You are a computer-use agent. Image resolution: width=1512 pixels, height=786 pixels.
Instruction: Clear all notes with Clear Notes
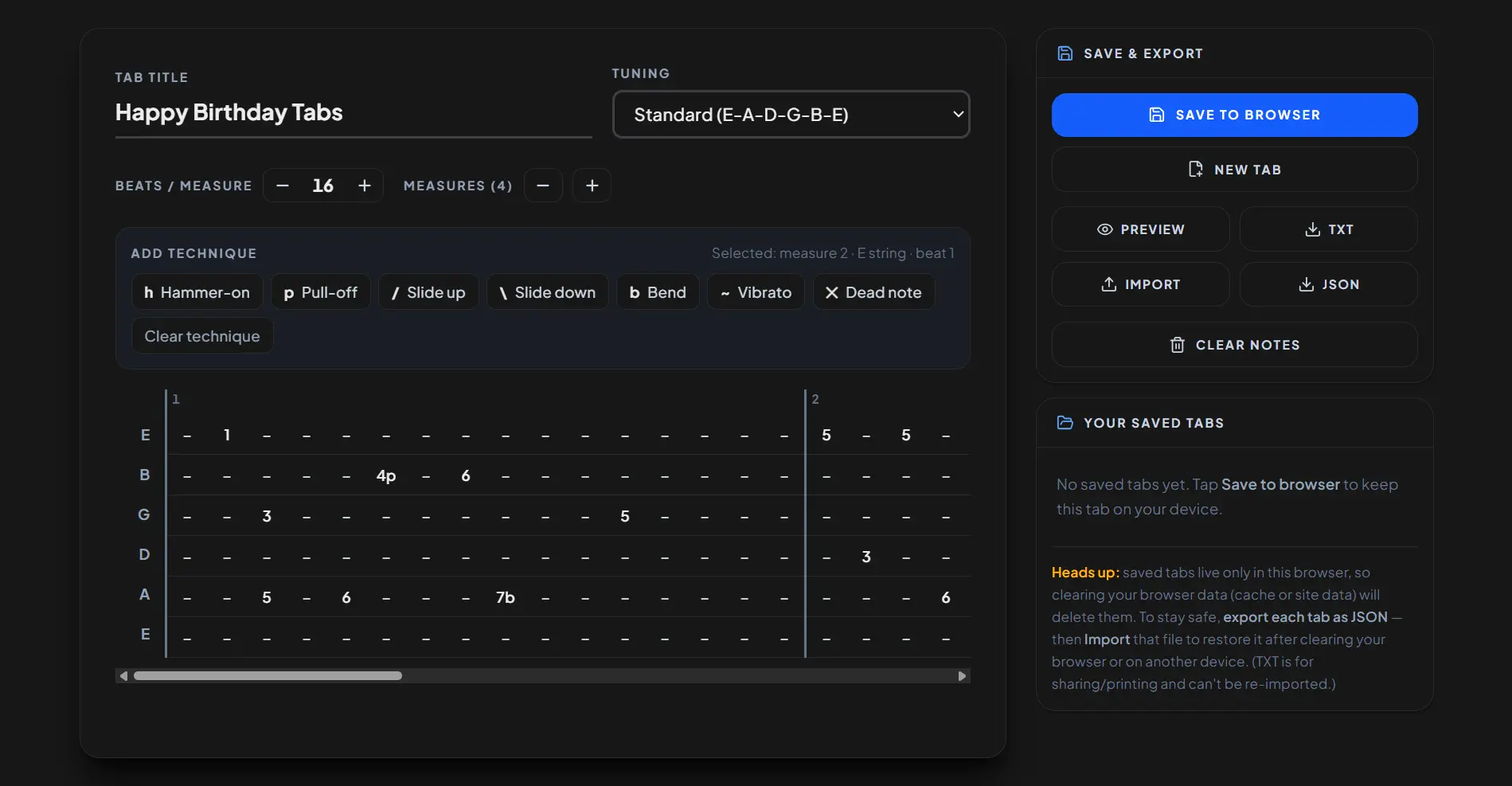(x=1234, y=345)
